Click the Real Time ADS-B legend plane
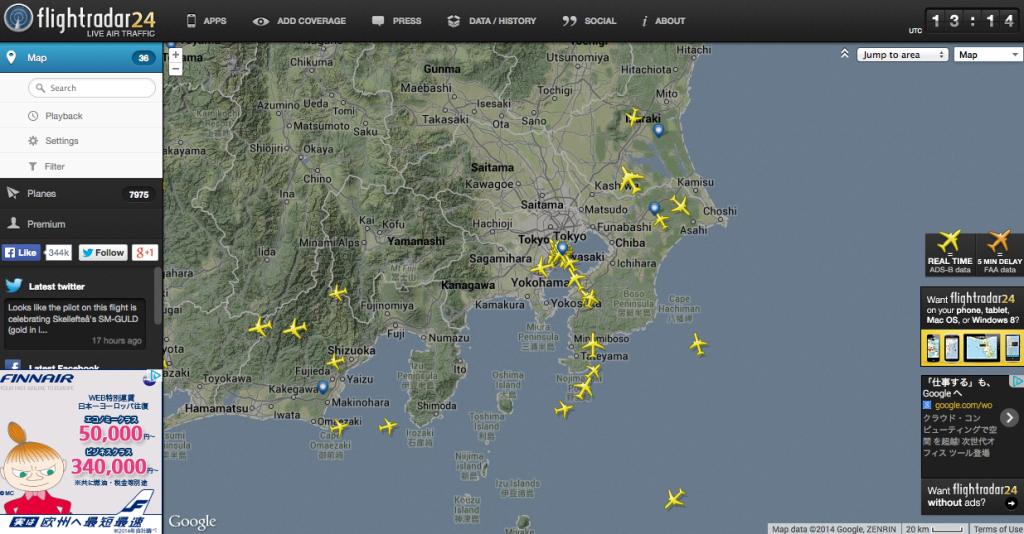 click(949, 243)
